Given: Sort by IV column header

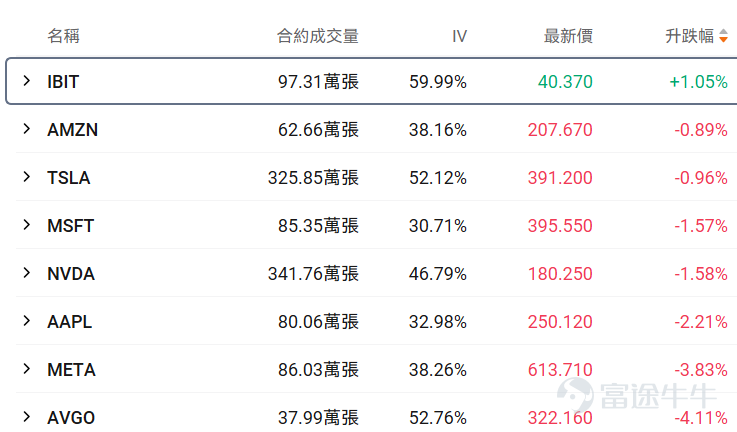Looking at the screenshot, I should click(459, 36).
